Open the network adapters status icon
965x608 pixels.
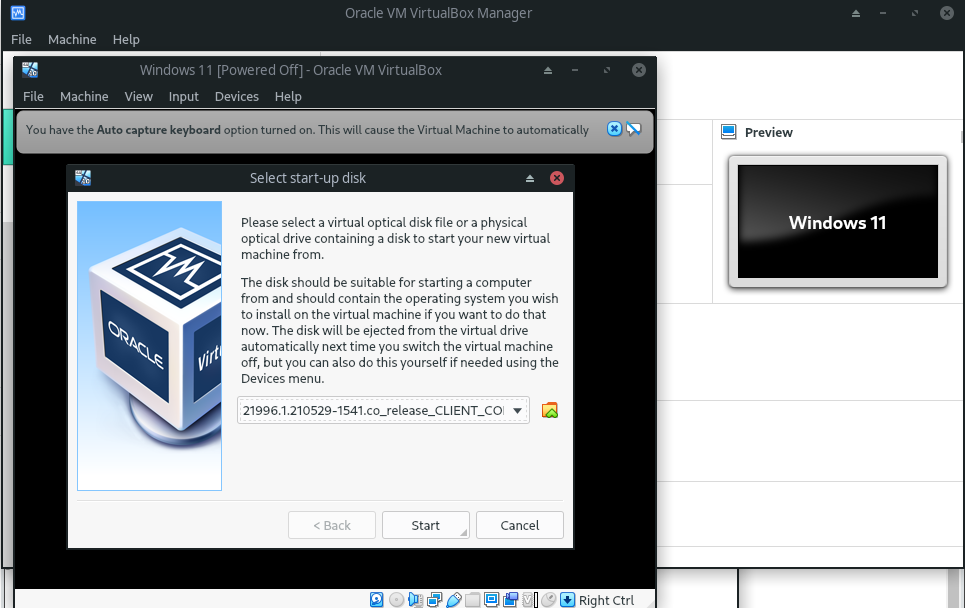pos(434,599)
